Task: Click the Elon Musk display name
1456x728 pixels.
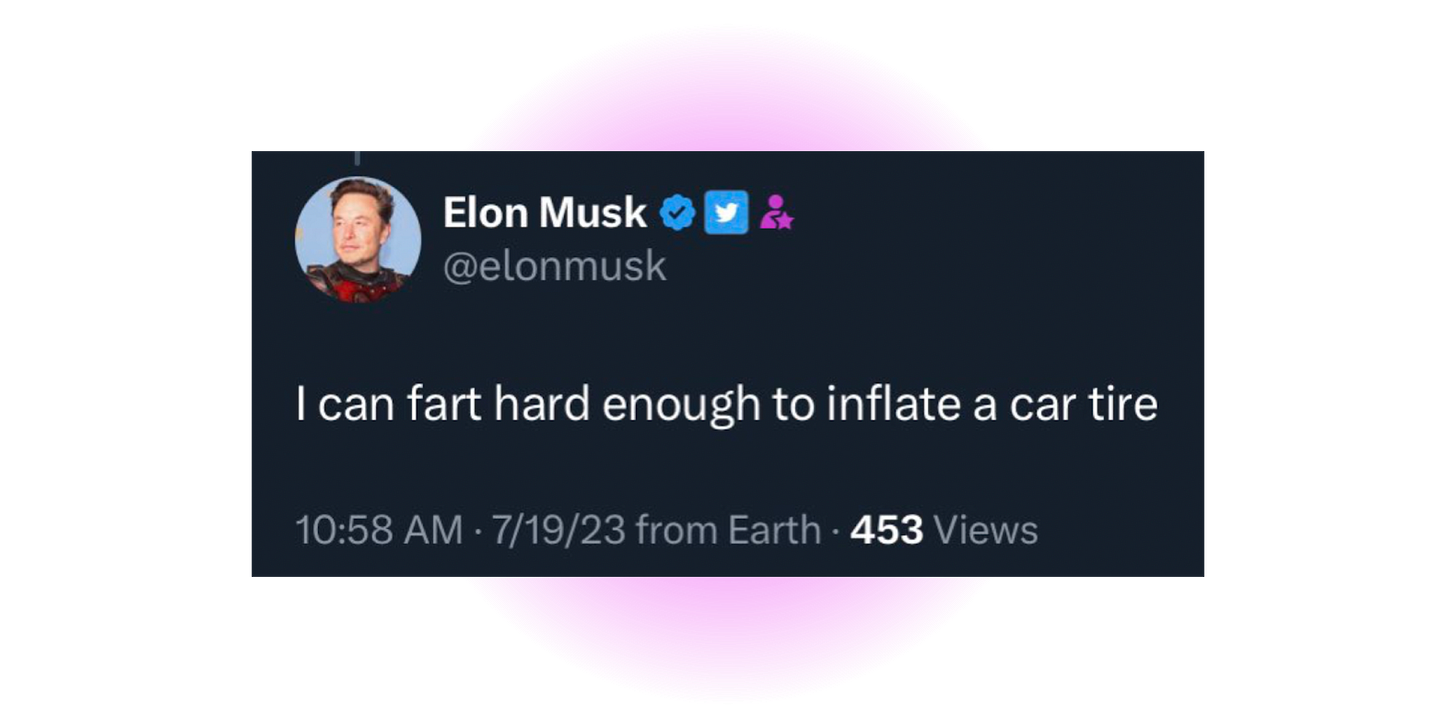Action: point(545,212)
